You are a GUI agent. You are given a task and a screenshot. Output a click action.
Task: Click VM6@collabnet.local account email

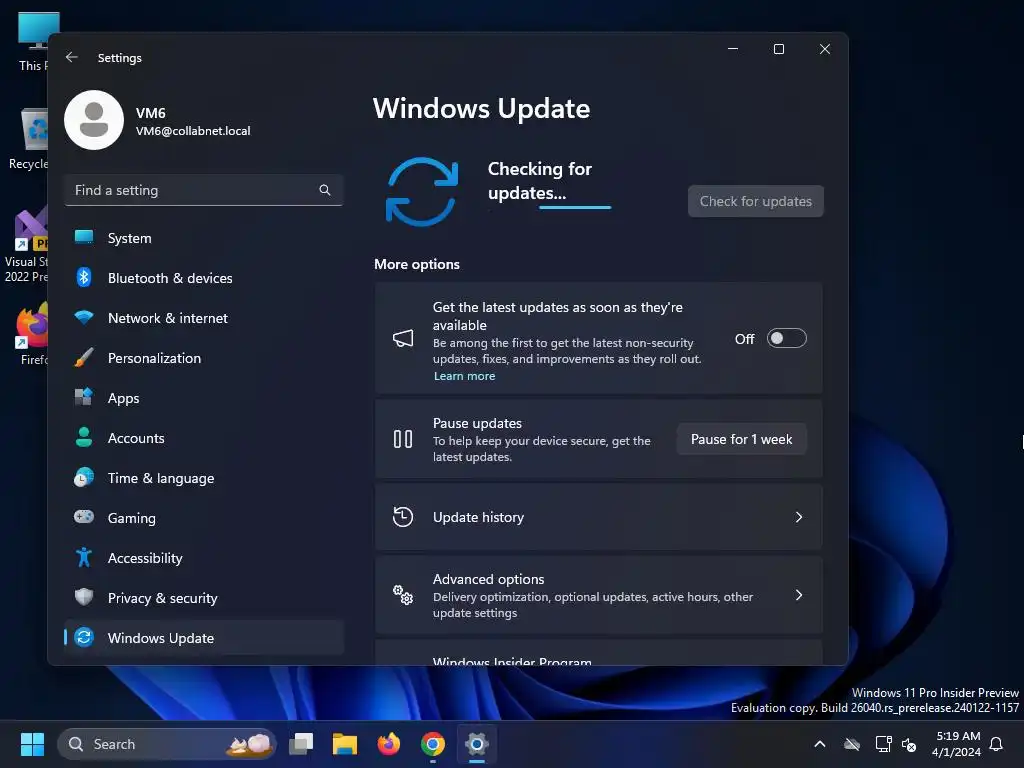[193, 131]
